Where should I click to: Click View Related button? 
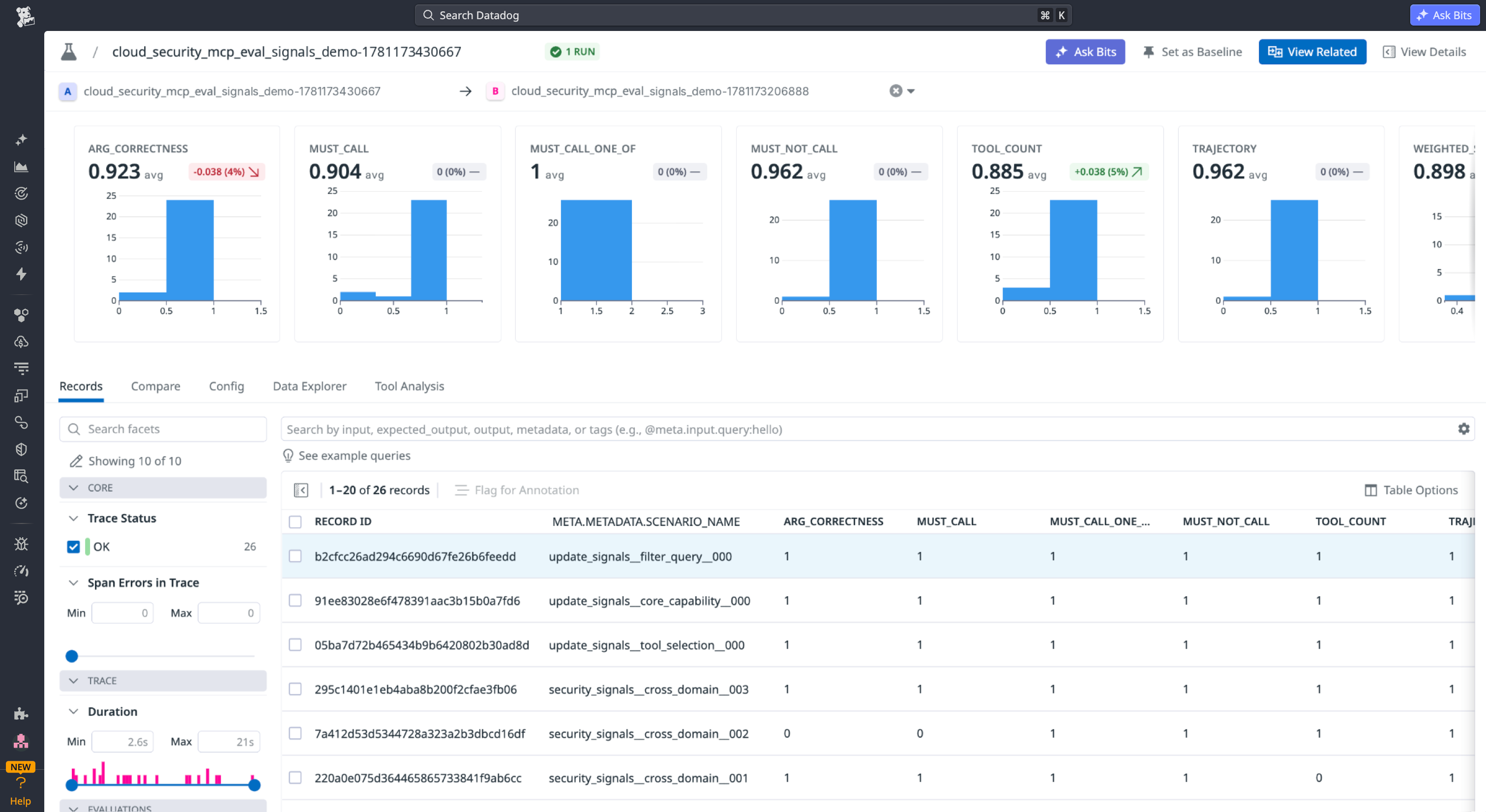tap(1312, 52)
